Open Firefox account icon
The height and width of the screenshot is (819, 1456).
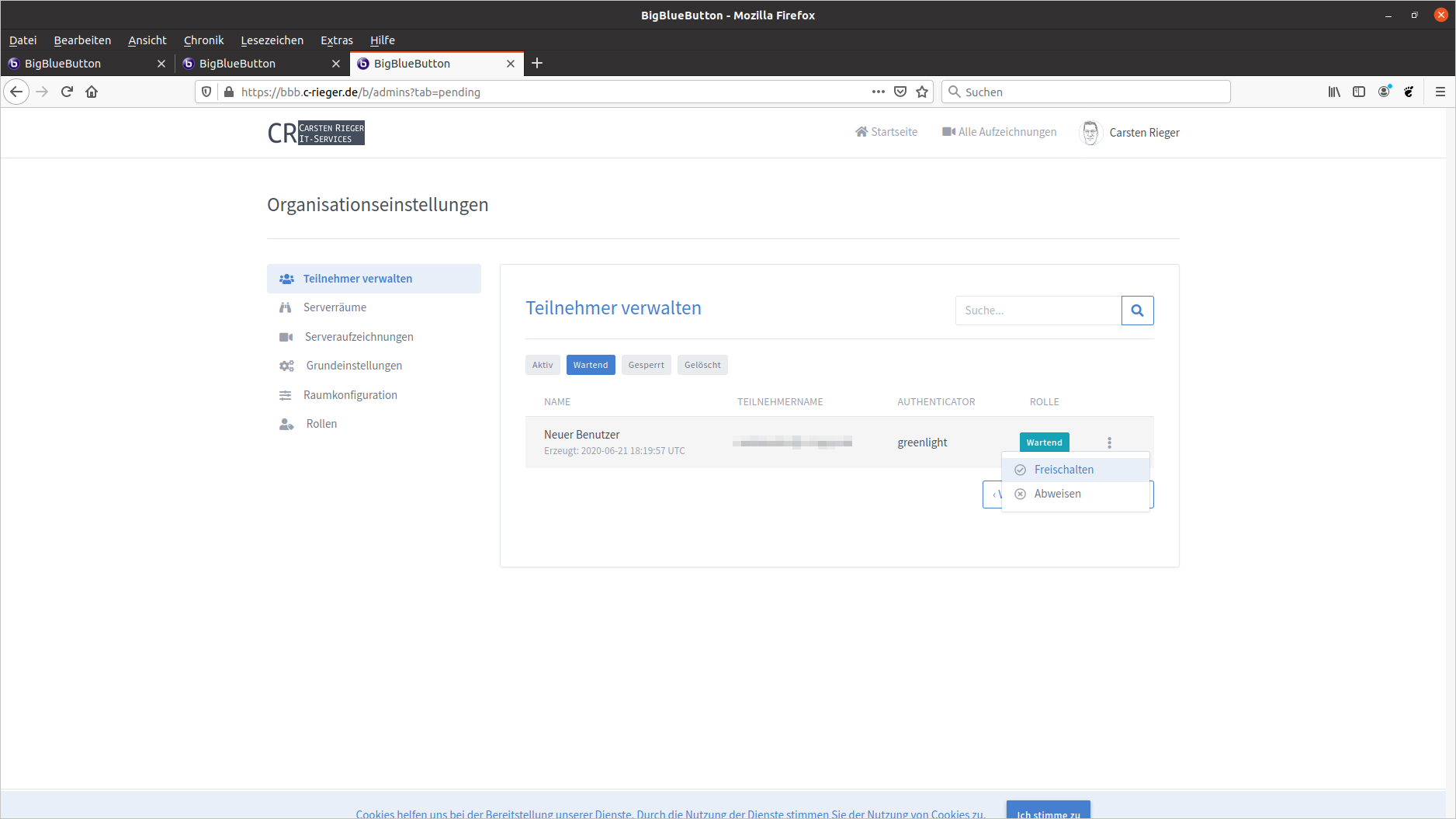1384,92
